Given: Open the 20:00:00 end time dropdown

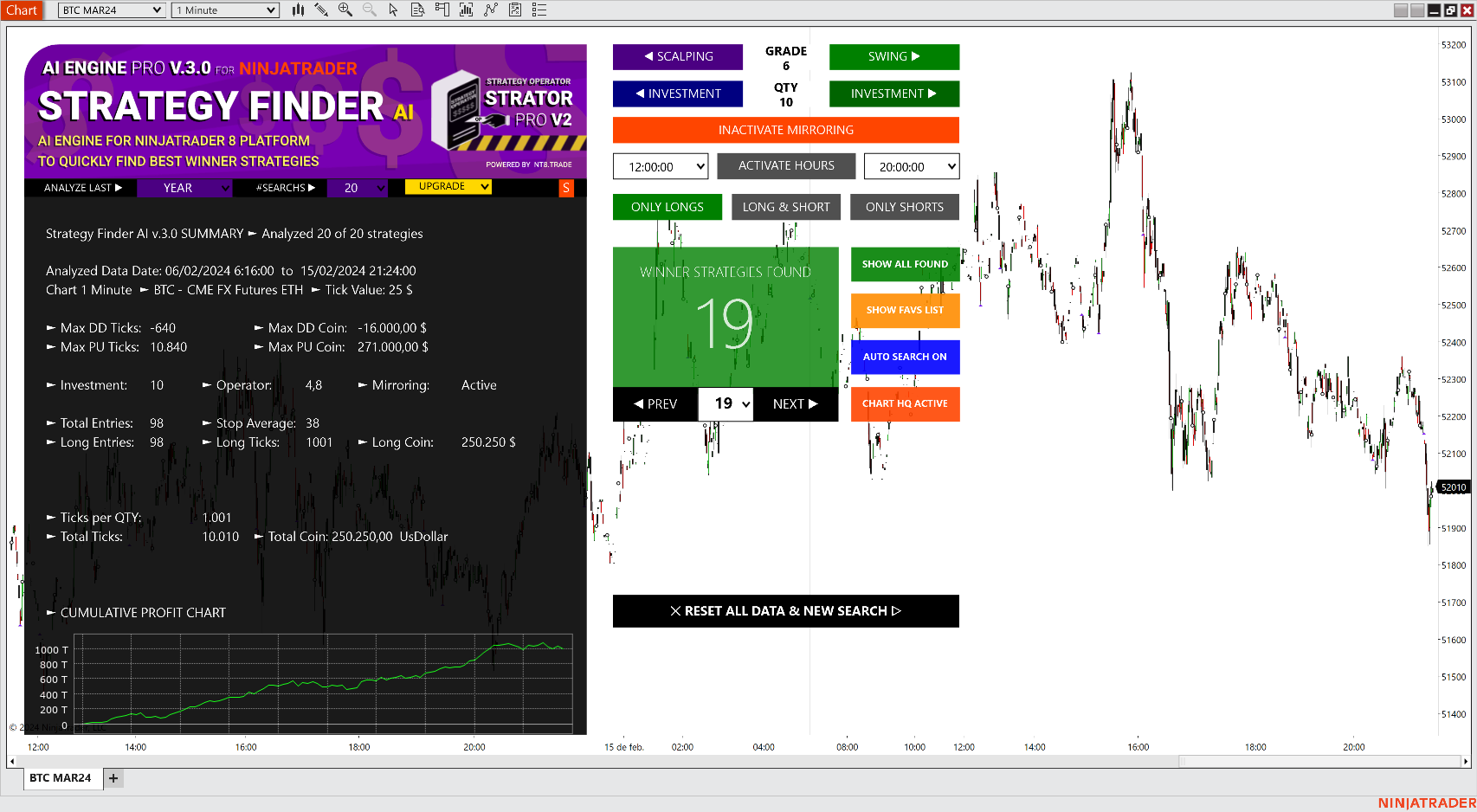Looking at the screenshot, I should click(x=912, y=166).
